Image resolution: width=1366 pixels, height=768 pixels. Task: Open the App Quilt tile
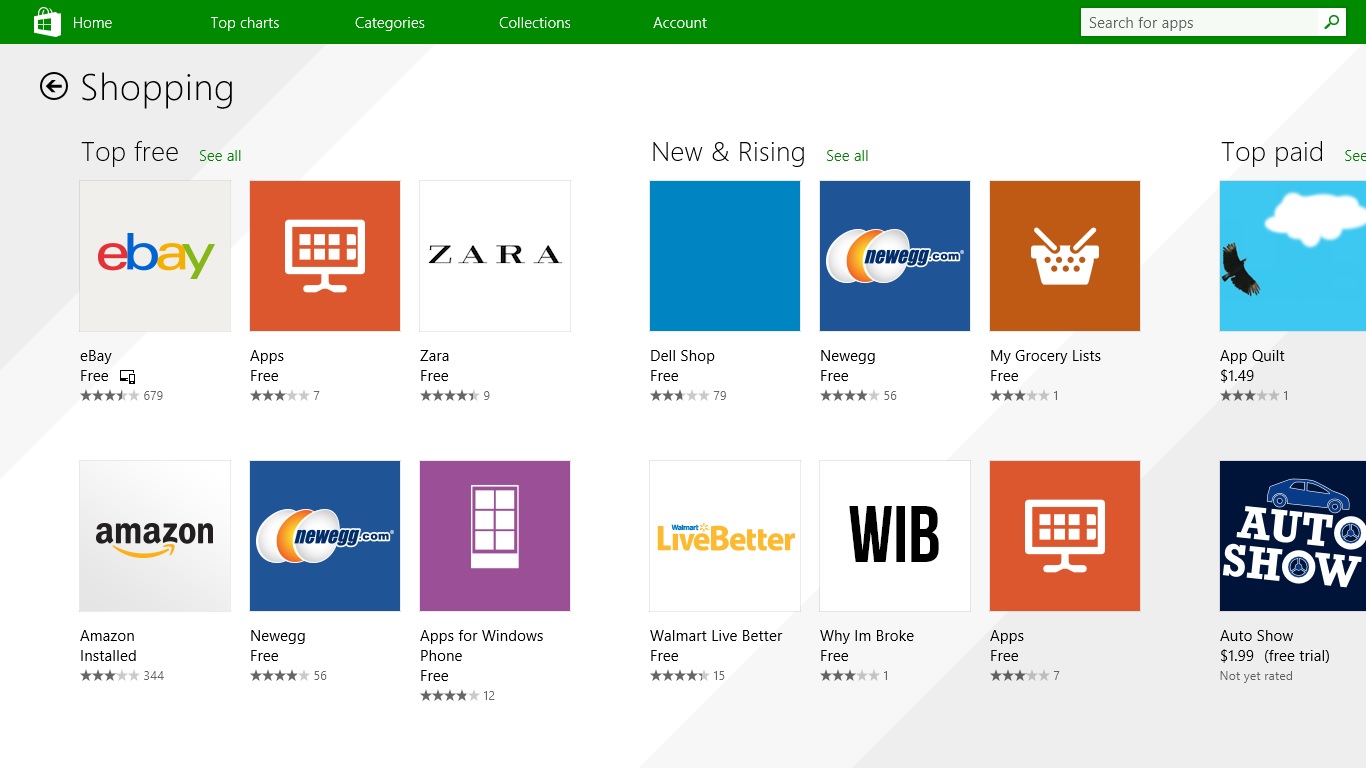1293,256
